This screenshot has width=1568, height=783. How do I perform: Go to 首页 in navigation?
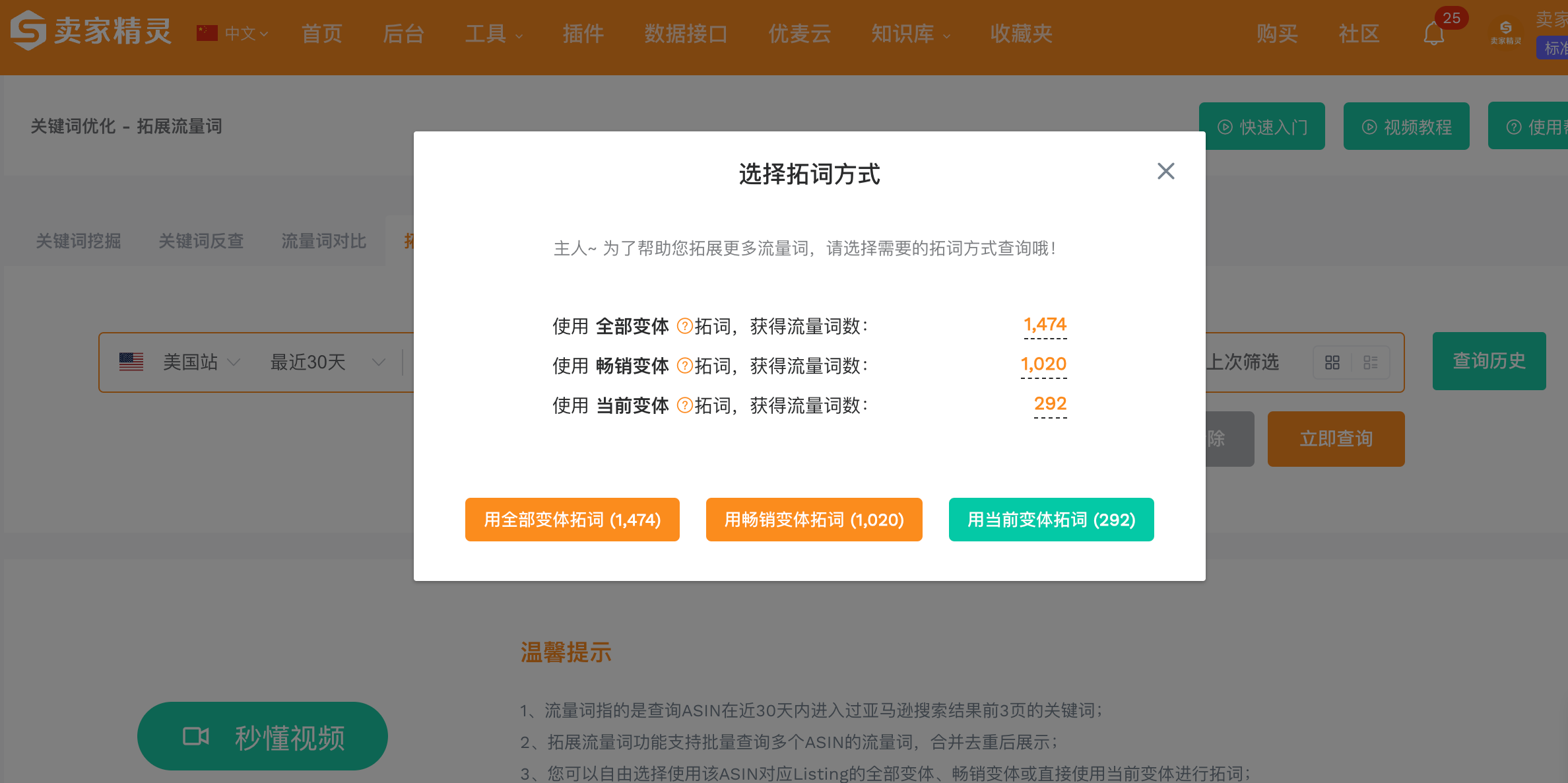point(321,33)
